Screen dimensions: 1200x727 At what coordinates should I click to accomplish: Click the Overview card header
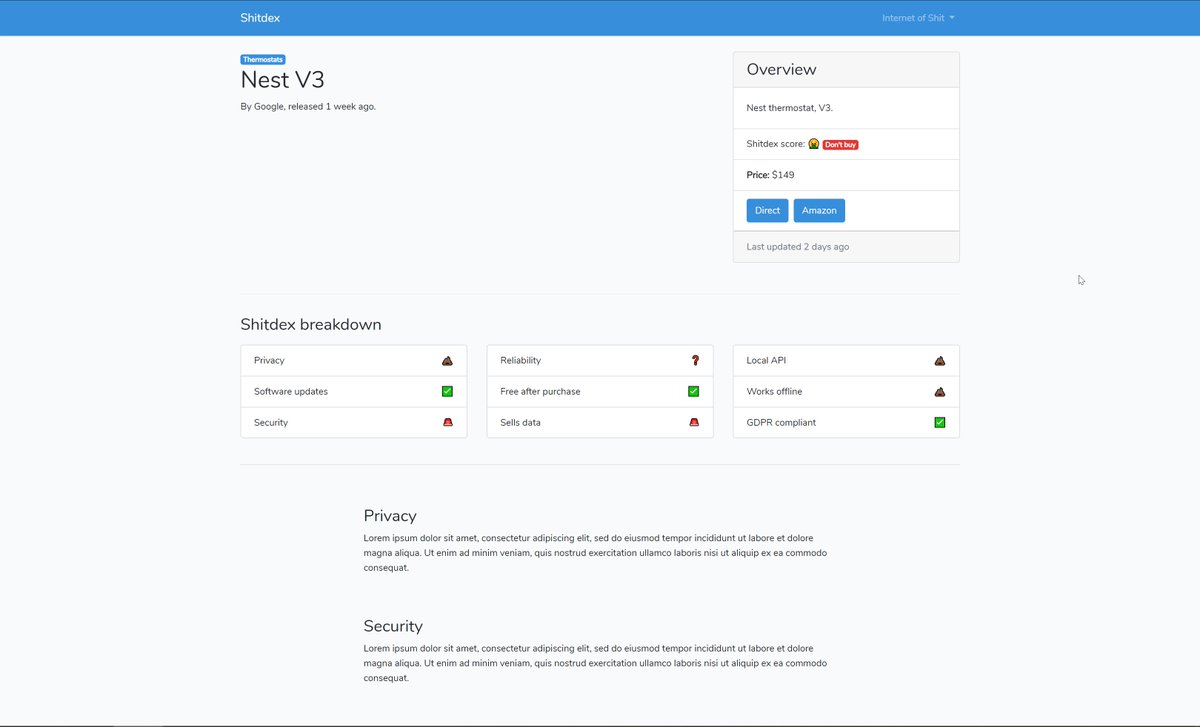(x=846, y=70)
